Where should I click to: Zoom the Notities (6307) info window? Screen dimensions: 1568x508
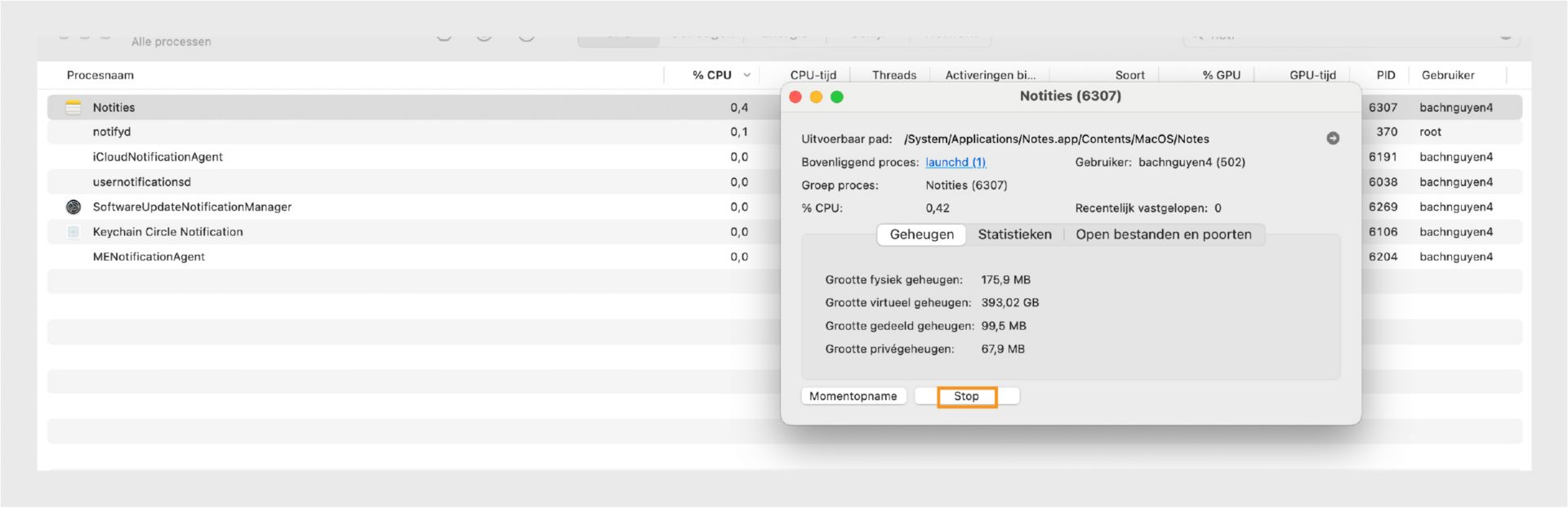(836, 97)
